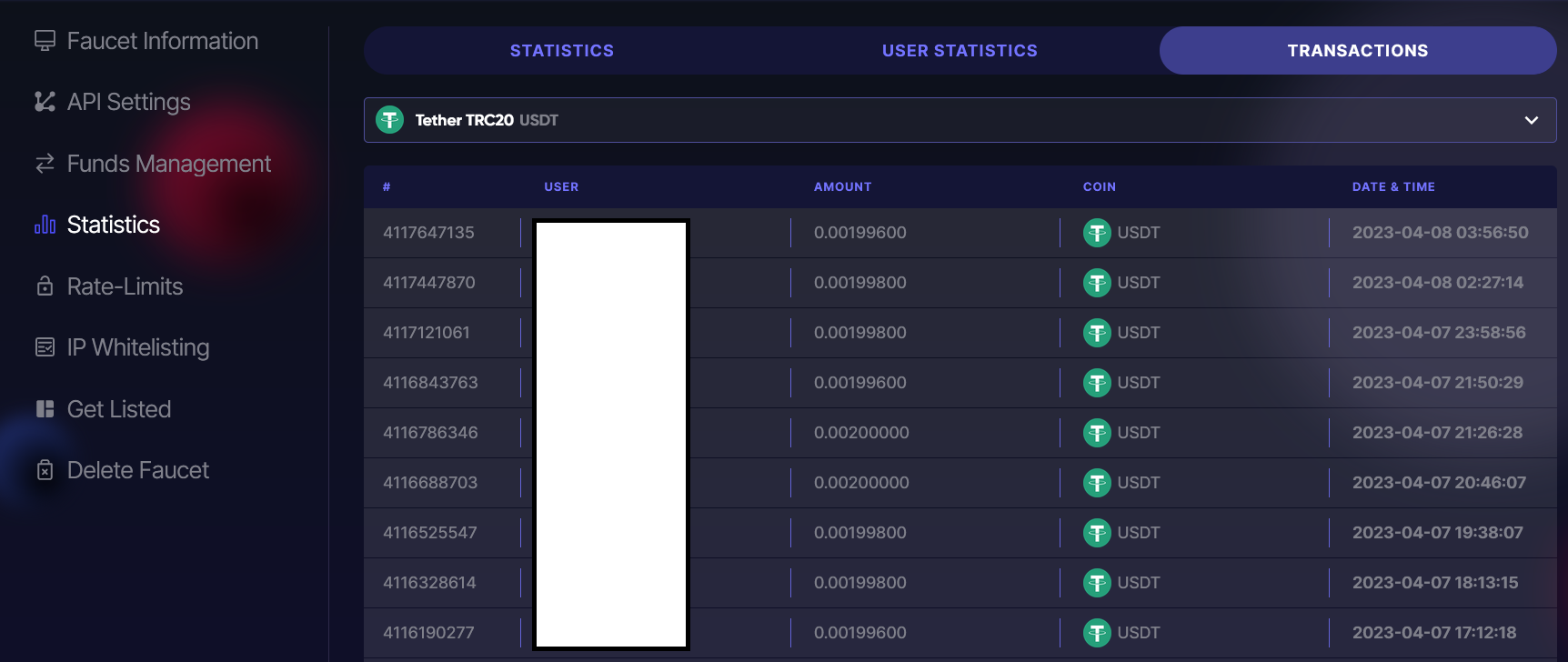Select transaction ID 4116843763
This screenshot has width=1568, height=662.
430,383
